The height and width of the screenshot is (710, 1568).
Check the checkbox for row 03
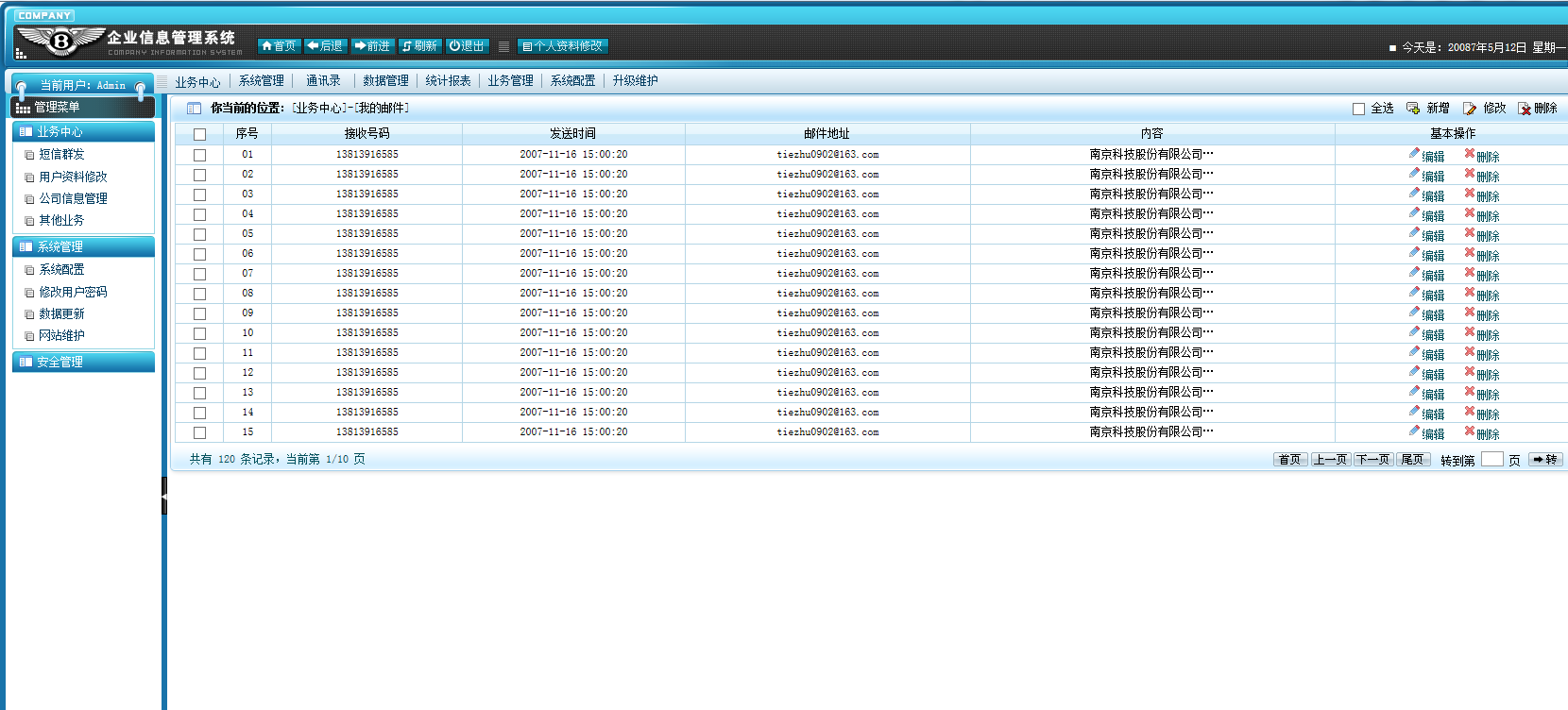[199, 194]
